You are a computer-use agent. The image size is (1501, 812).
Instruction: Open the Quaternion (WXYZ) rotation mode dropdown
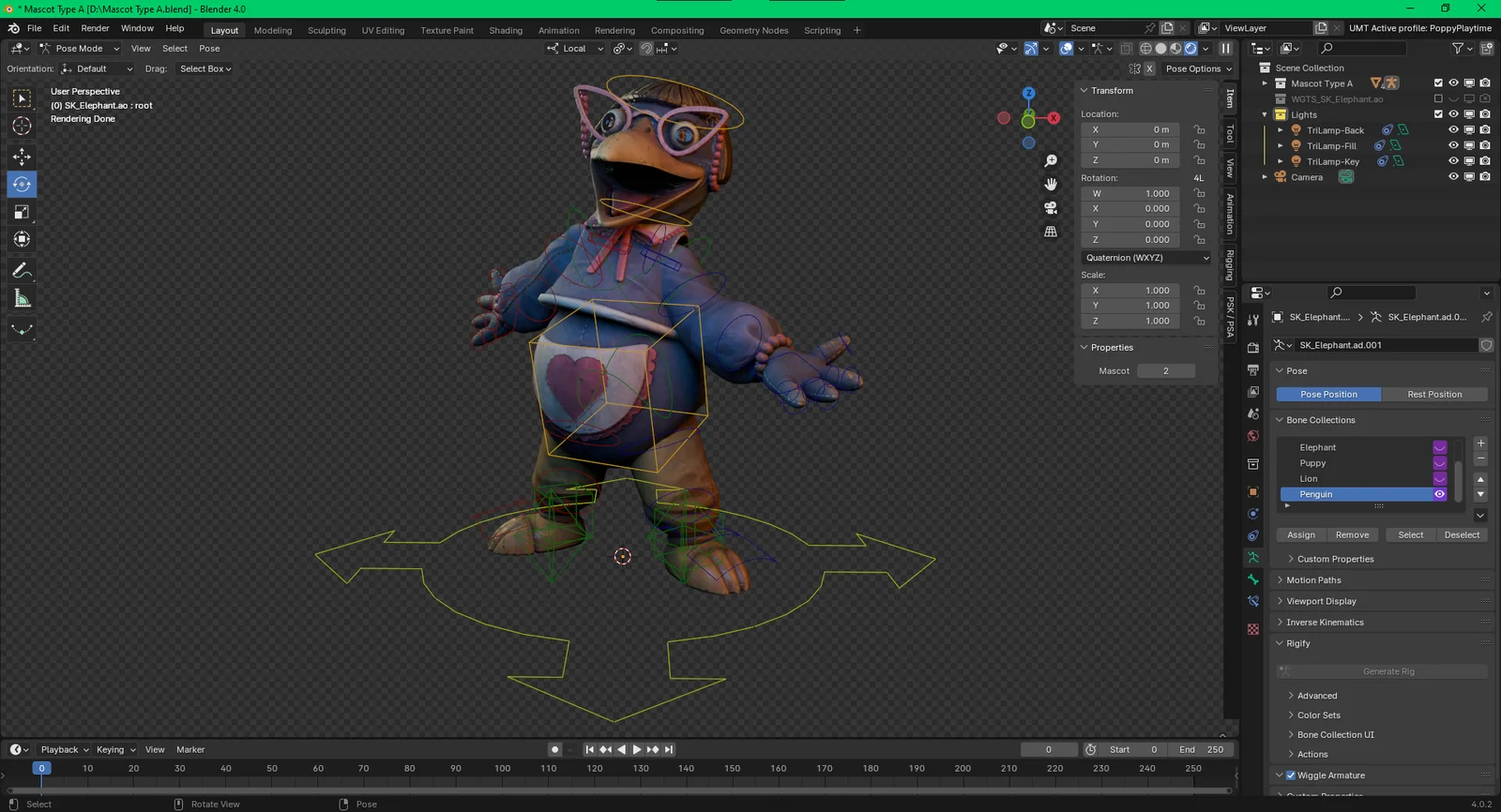[1147, 258]
